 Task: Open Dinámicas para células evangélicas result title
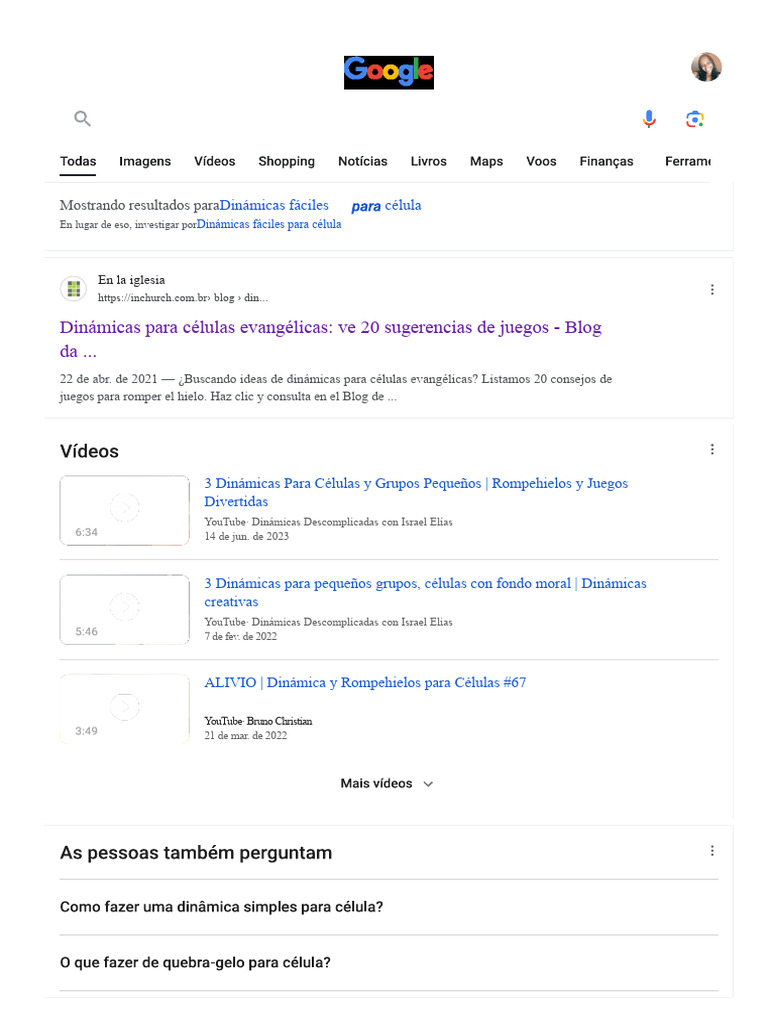tap(330, 339)
